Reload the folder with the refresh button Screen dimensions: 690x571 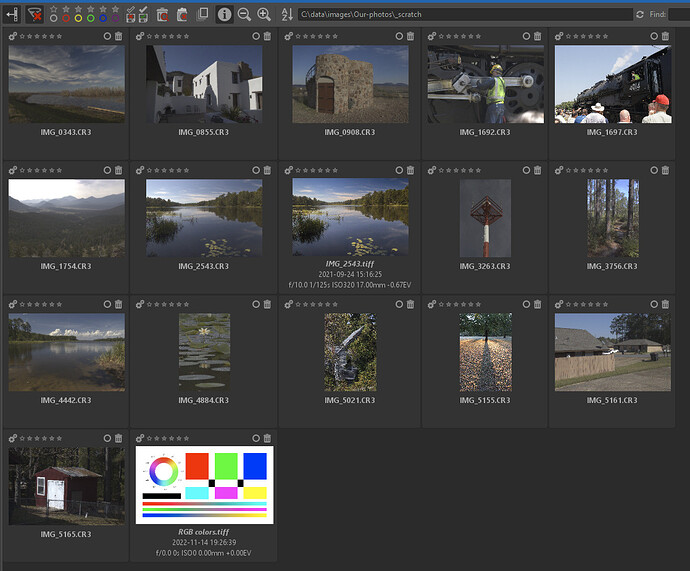(640, 14)
